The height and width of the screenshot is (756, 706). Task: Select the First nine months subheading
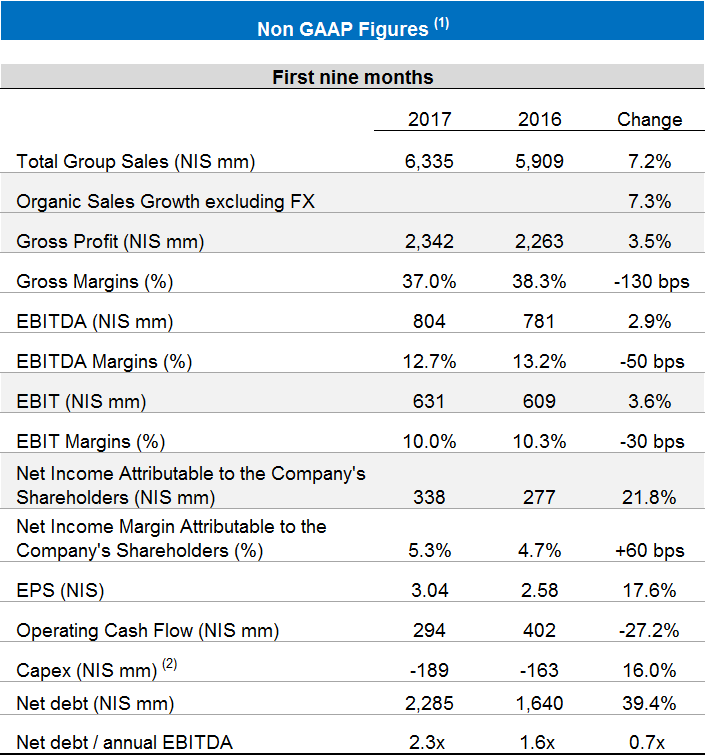click(x=353, y=77)
